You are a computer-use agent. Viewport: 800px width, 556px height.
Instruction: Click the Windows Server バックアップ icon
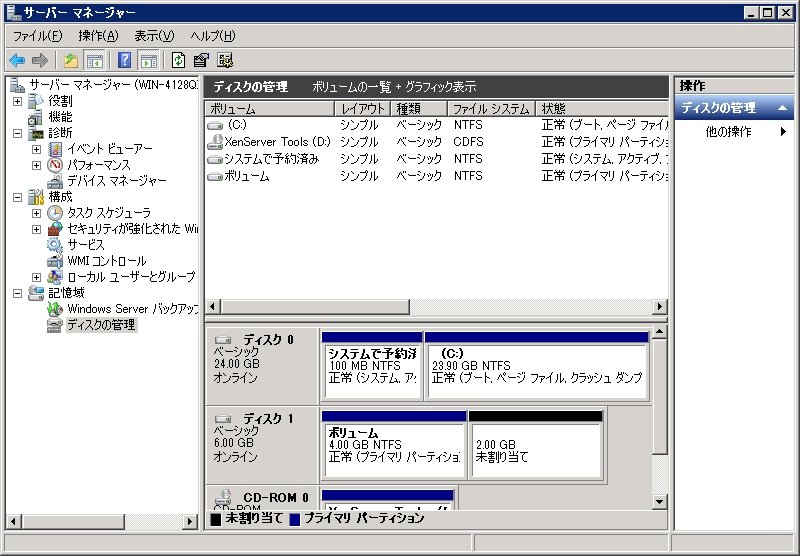[x=55, y=309]
